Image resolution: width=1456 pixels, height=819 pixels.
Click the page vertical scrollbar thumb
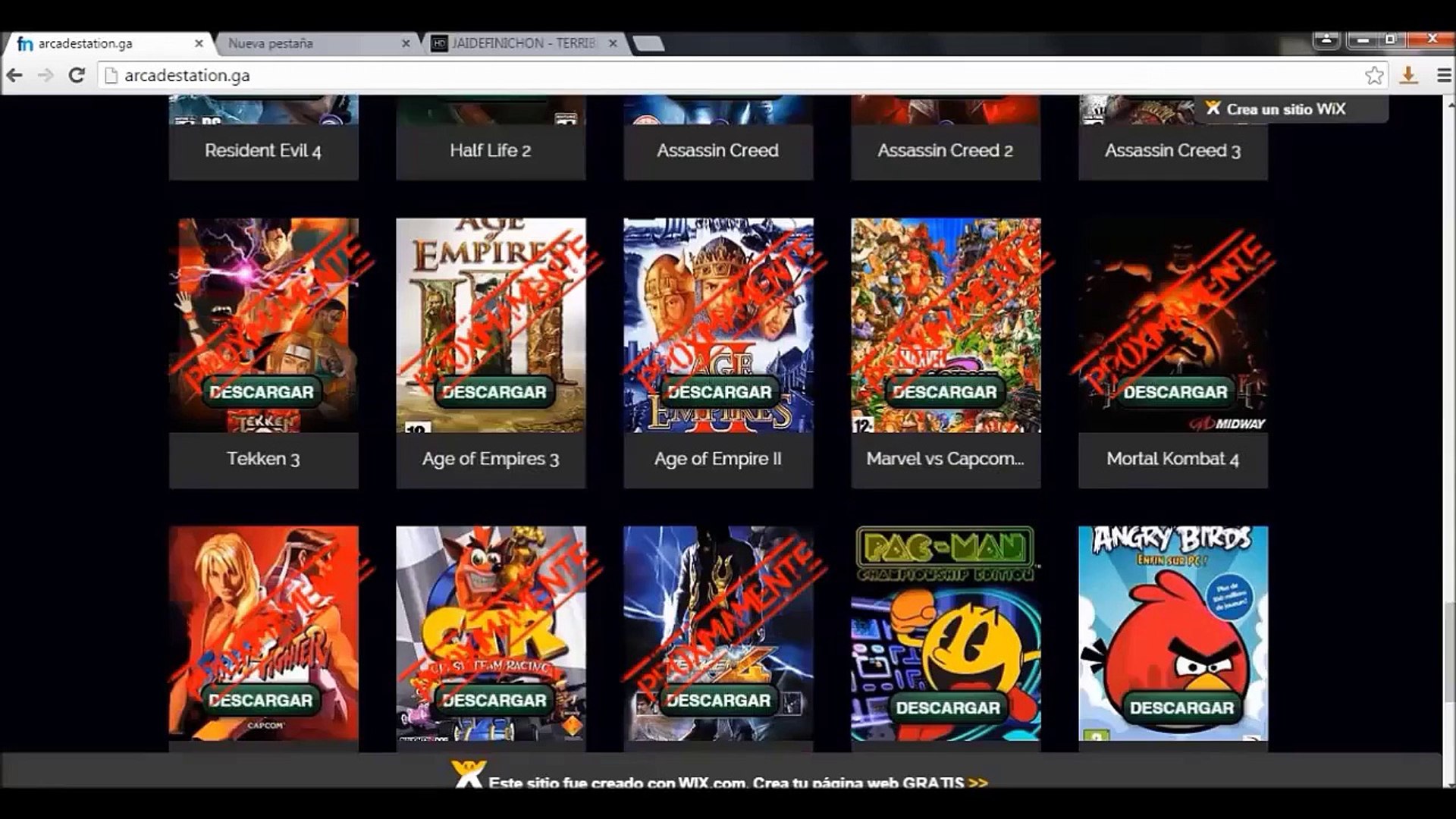[1448, 652]
